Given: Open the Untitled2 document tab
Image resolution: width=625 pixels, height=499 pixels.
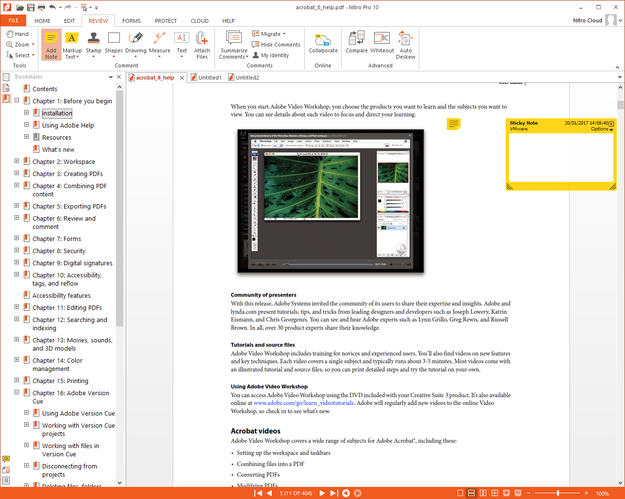Looking at the screenshot, I should tap(244, 78).
